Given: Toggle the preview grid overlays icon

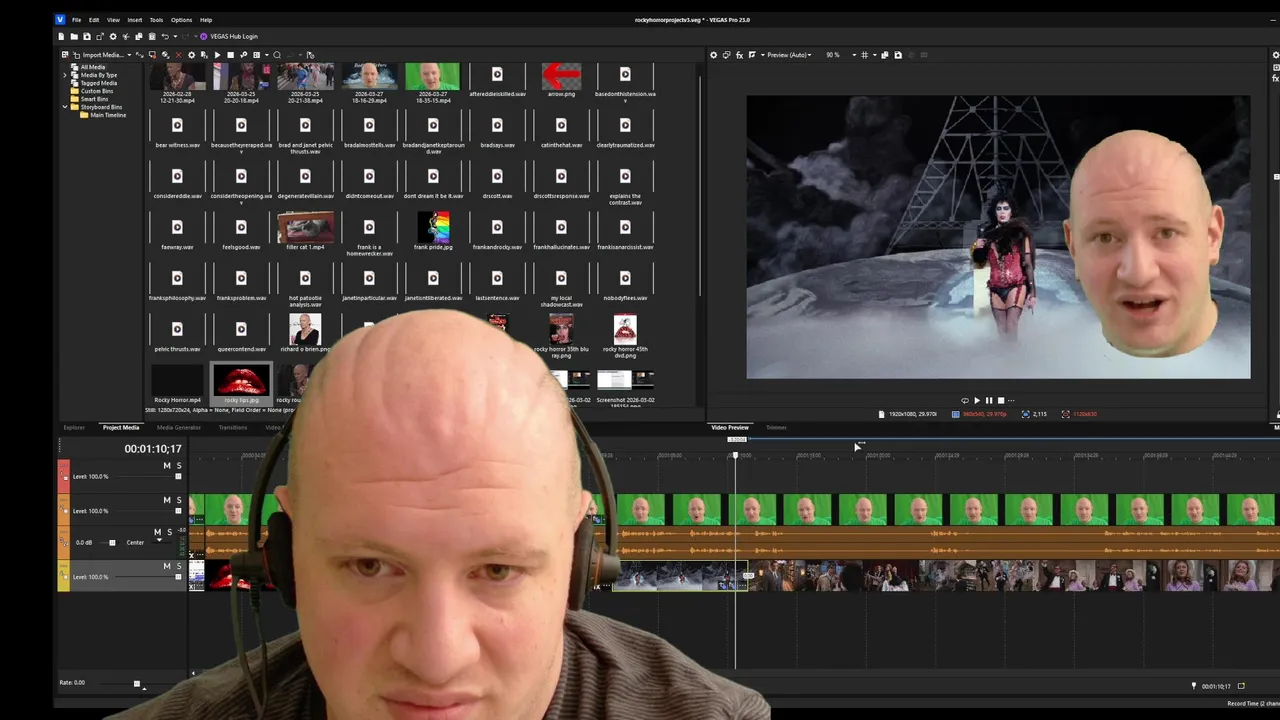Looking at the screenshot, I should coord(864,55).
